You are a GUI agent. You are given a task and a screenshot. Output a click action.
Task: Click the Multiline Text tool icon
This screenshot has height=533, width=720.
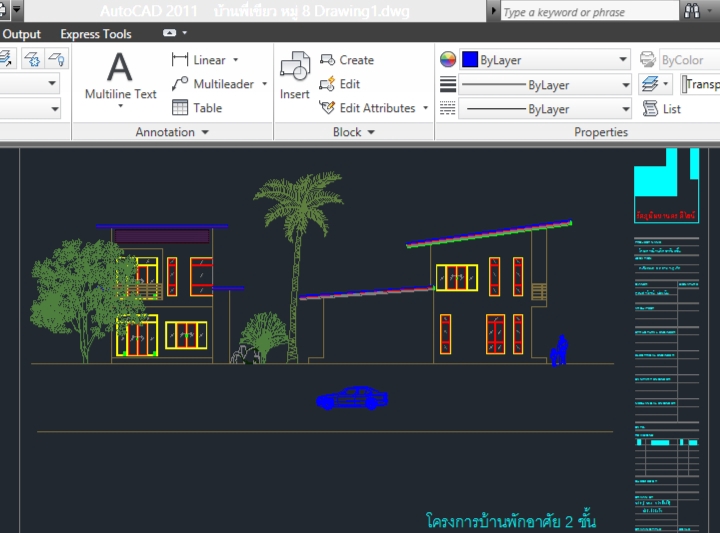[x=120, y=67]
